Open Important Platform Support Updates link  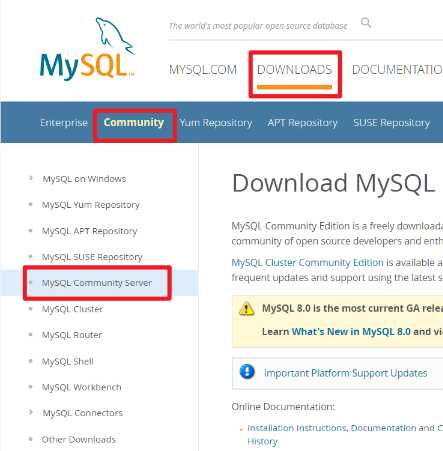coord(345,373)
